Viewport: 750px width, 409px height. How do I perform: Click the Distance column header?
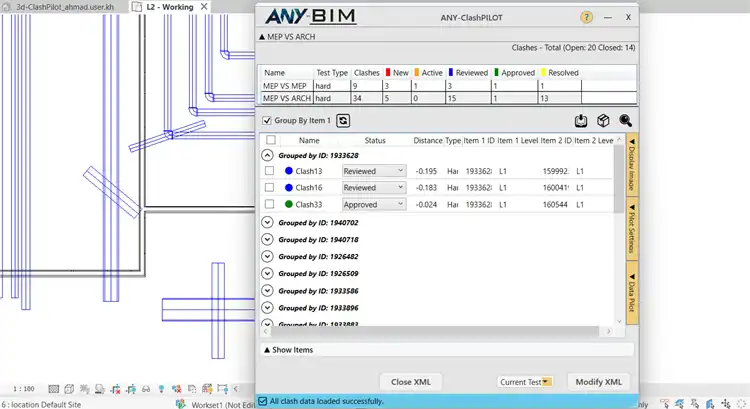coord(428,140)
